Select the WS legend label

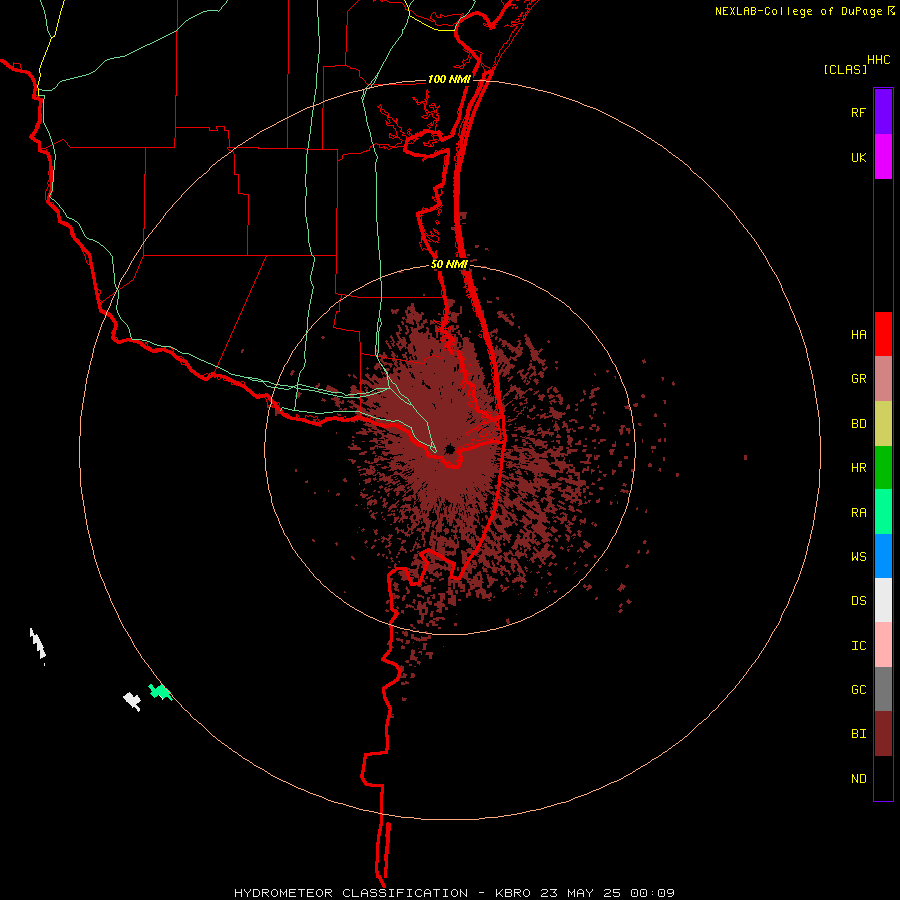(x=858, y=556)
